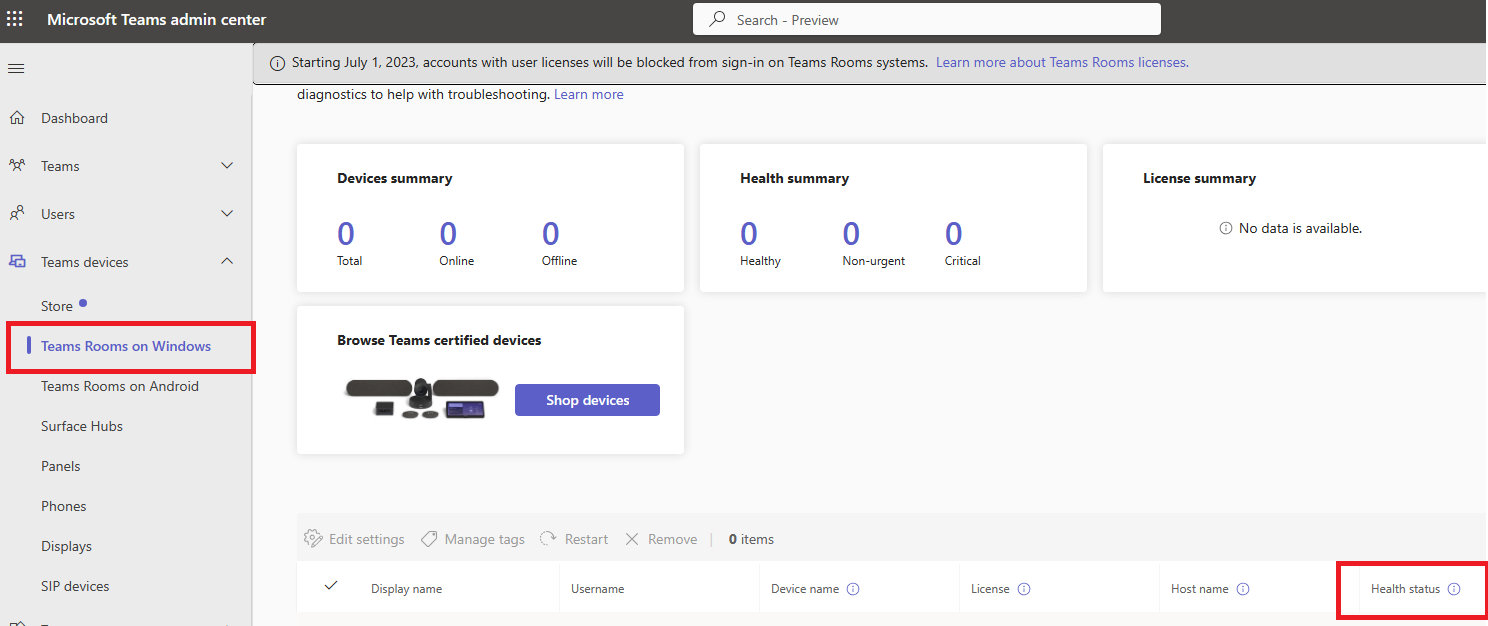
Task: Click the Critical count in Health summary
Action: coord(954,234)
